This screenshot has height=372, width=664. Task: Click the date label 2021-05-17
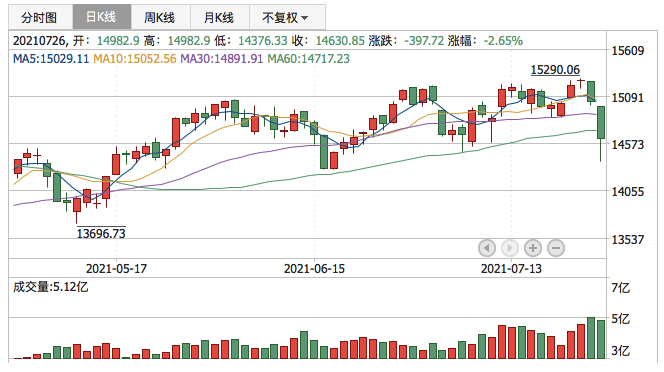(x=116, y=269)
